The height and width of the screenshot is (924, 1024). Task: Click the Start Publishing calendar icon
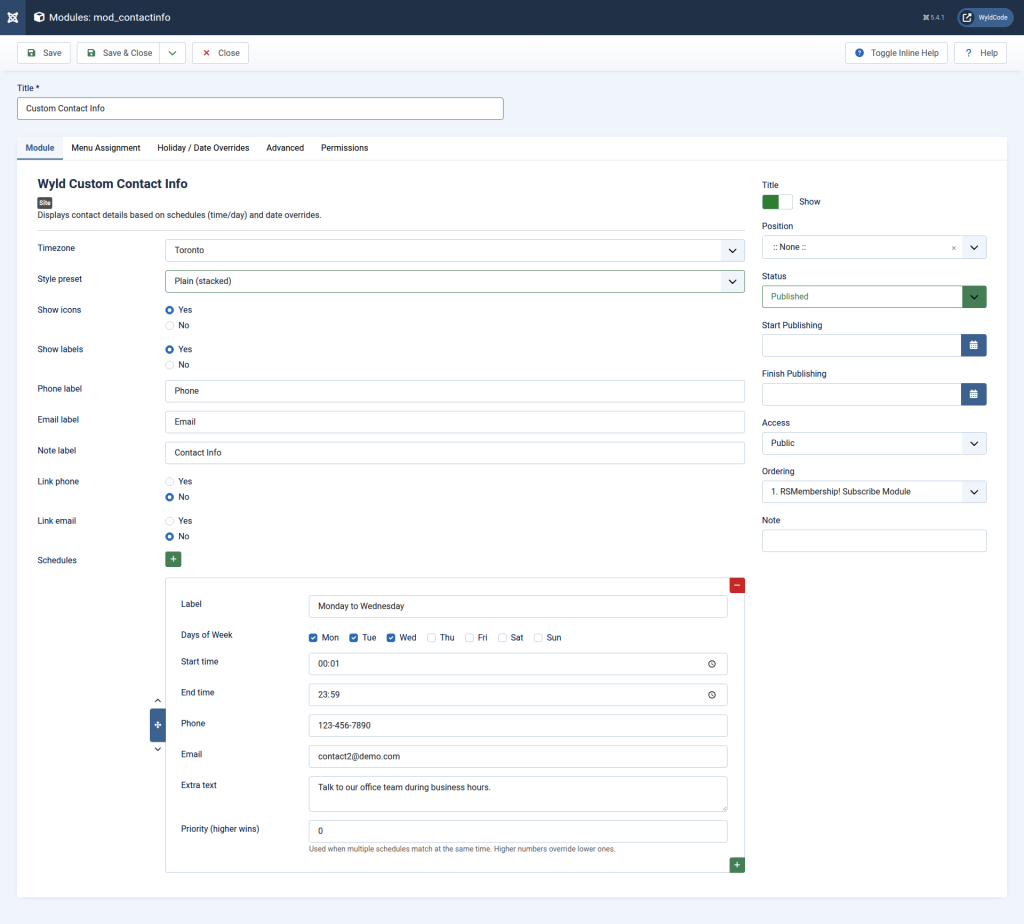[x=973, y=345]
